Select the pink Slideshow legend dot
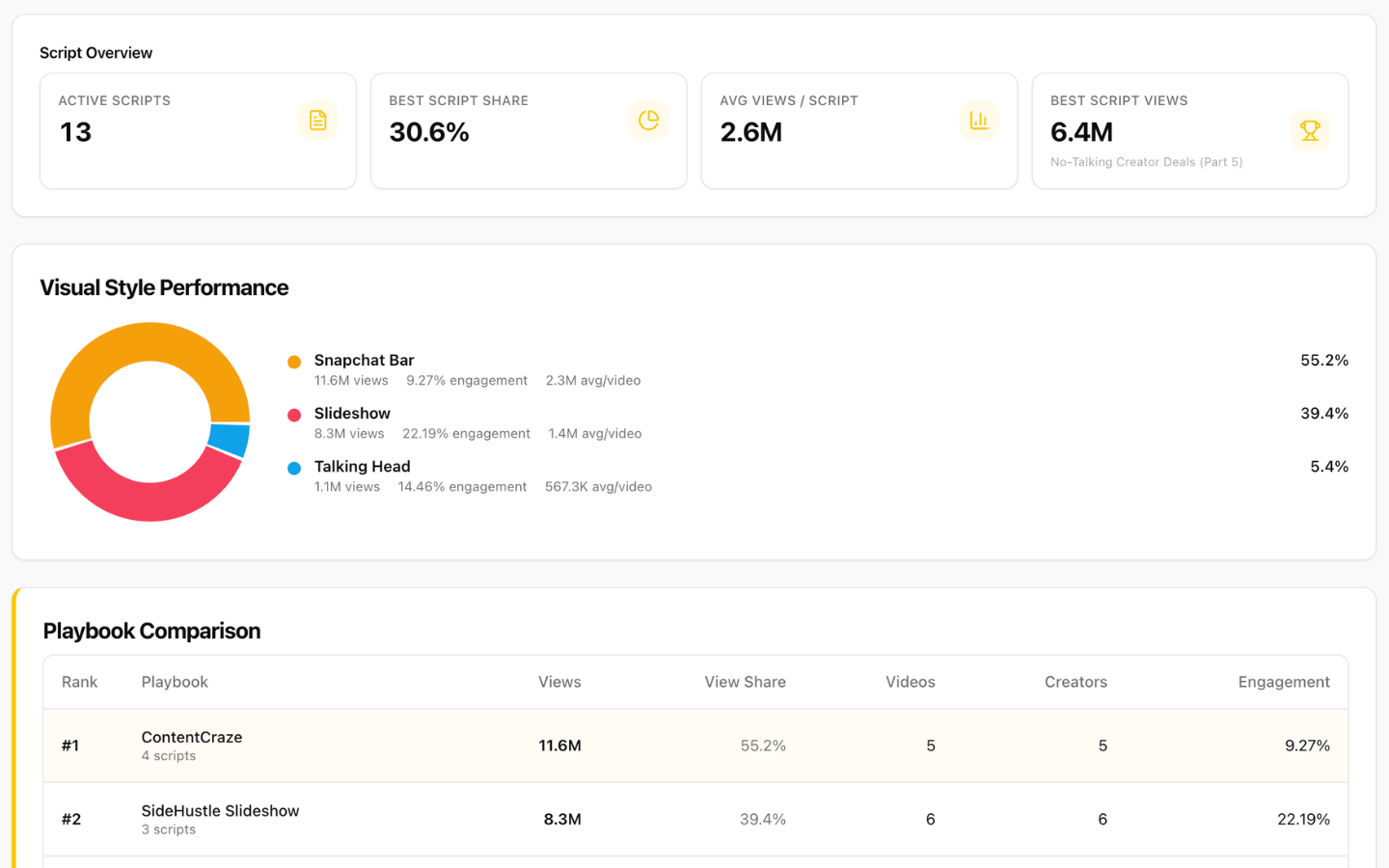This screenshot has width=1389, height=868. 293,415
